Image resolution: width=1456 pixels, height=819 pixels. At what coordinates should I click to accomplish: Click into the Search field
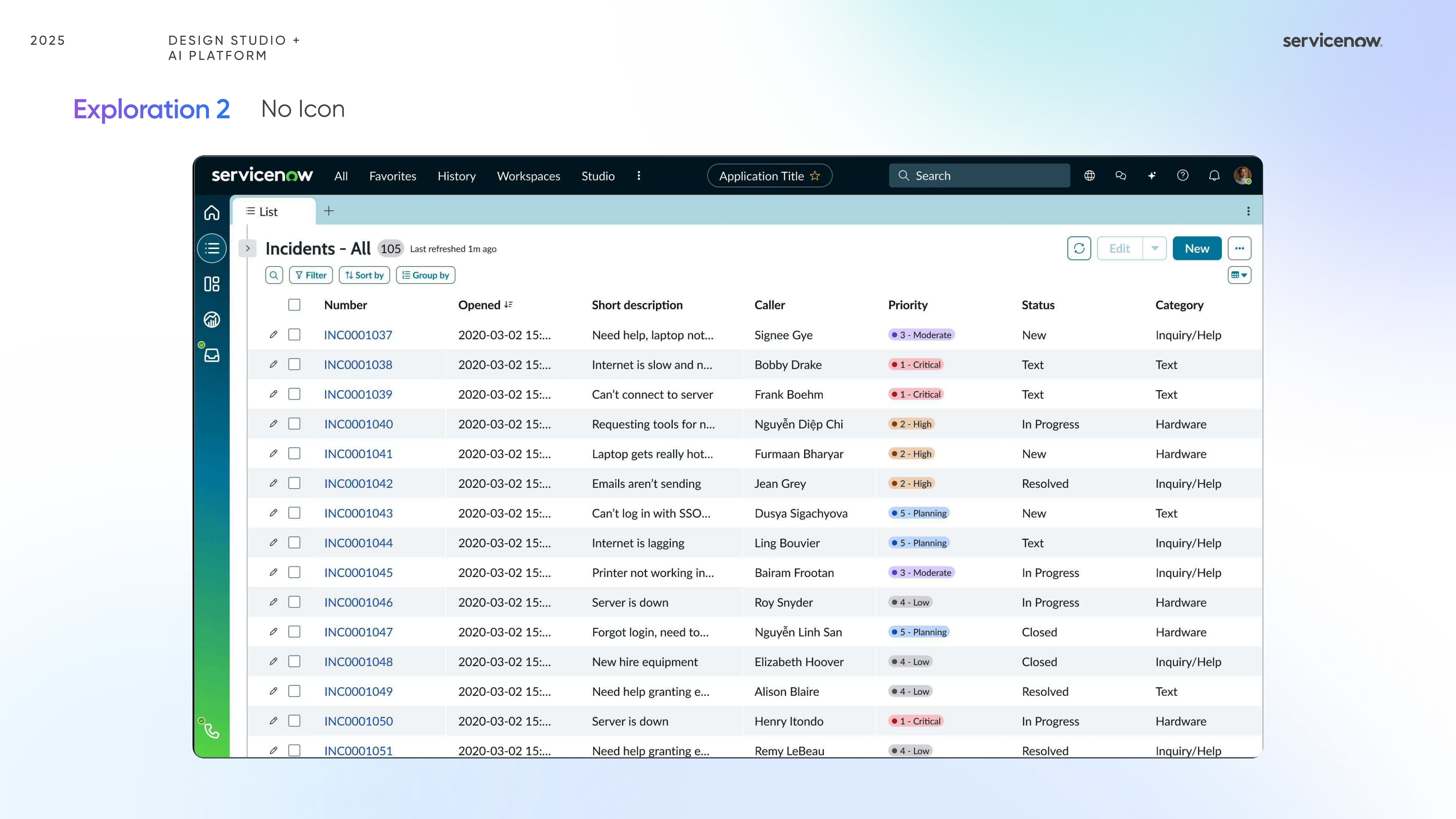point(980,176)
